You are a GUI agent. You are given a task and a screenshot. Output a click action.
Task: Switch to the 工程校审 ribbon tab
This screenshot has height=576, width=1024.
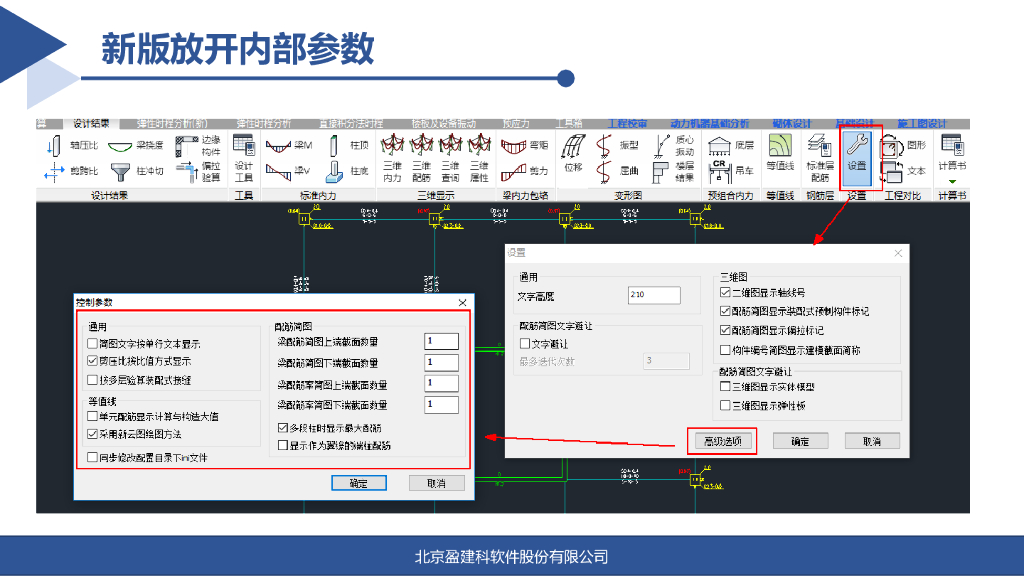627,123
